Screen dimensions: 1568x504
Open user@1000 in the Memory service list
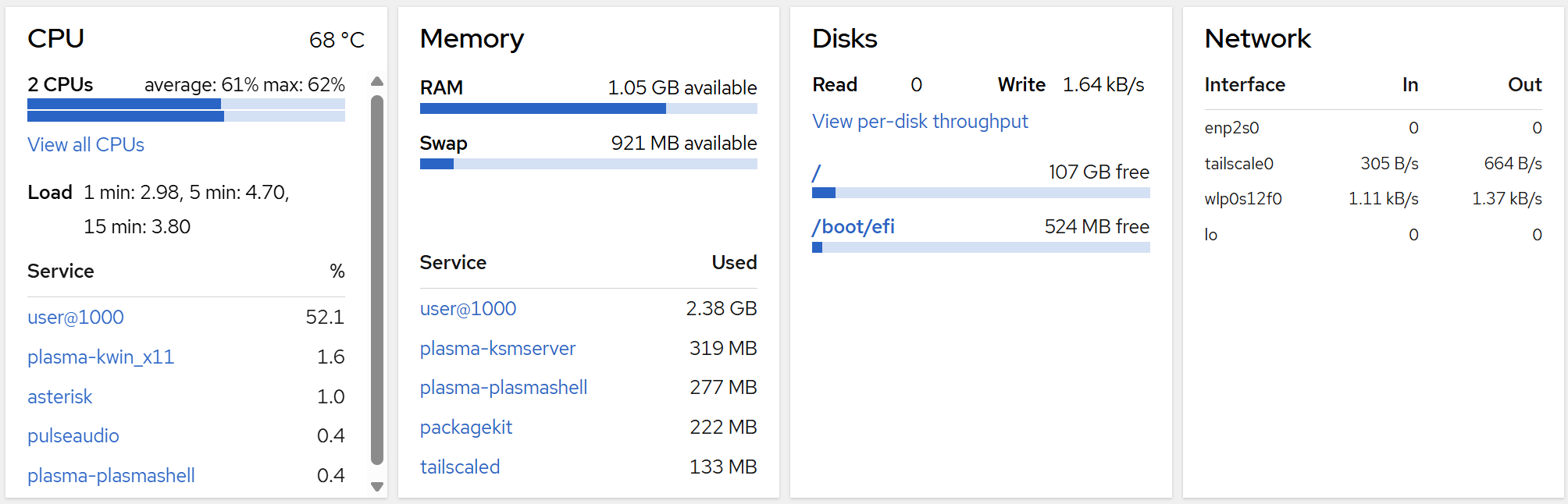tap(468, 309)
